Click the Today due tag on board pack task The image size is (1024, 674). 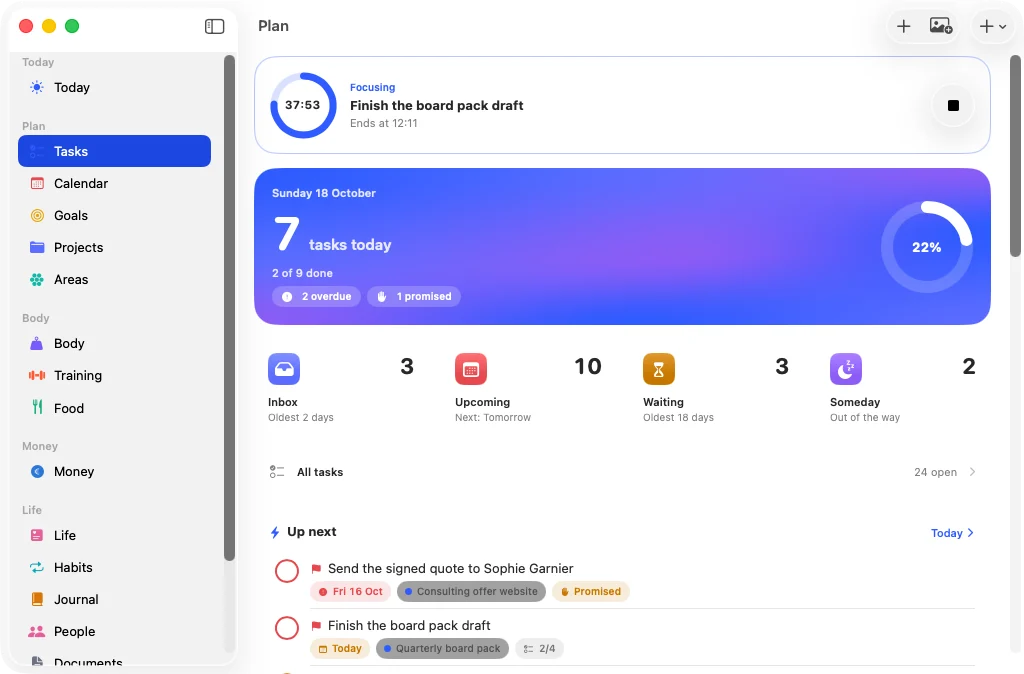(x=340, y=649)
